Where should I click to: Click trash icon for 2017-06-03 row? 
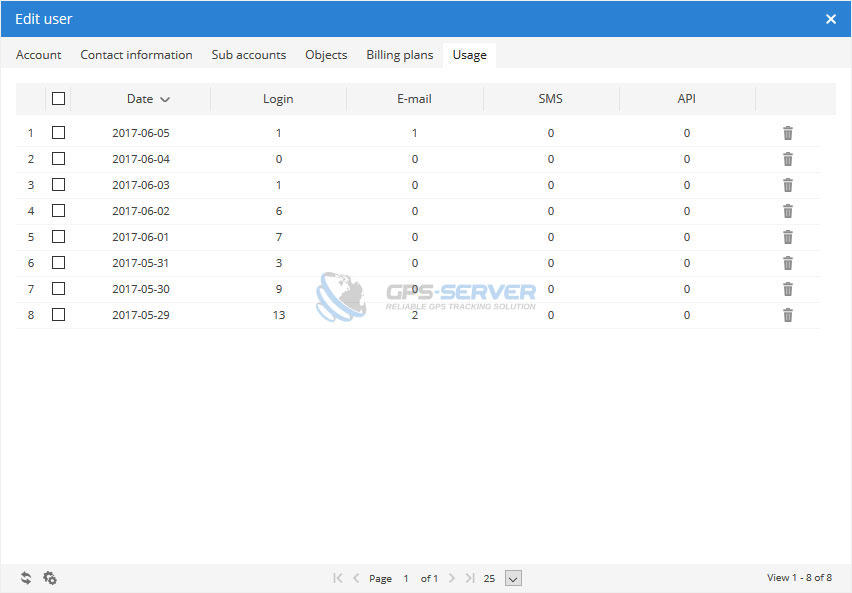[788, 185]
